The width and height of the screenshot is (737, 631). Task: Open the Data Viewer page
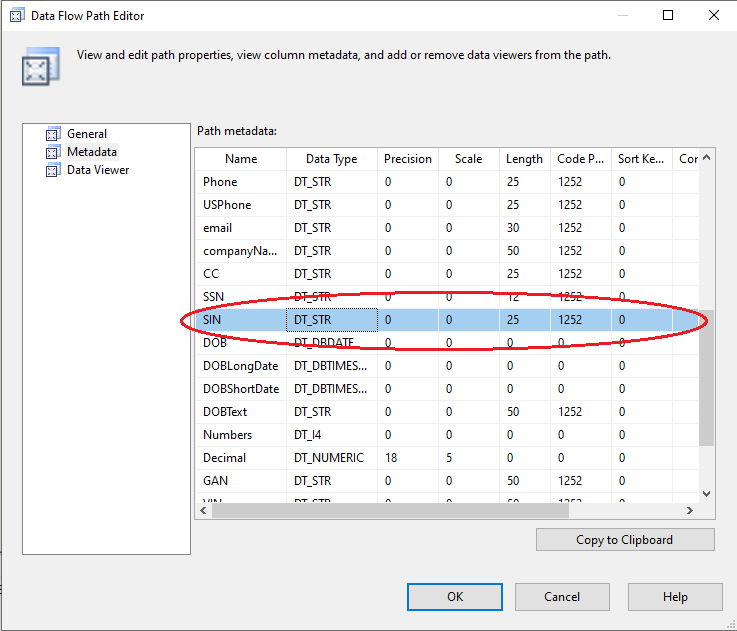(x=98, y=170)
